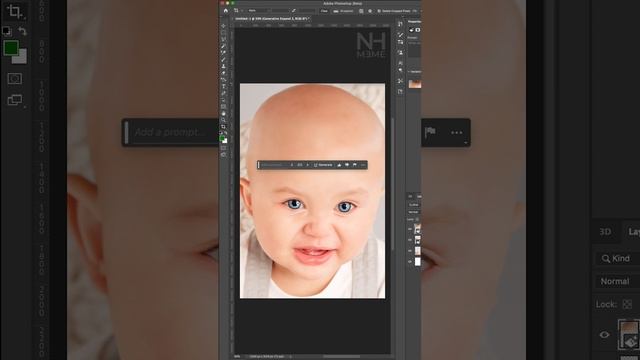Click the green foreground color swatch in small toolbar
640x360 pixels.
[x=222, y=138]
